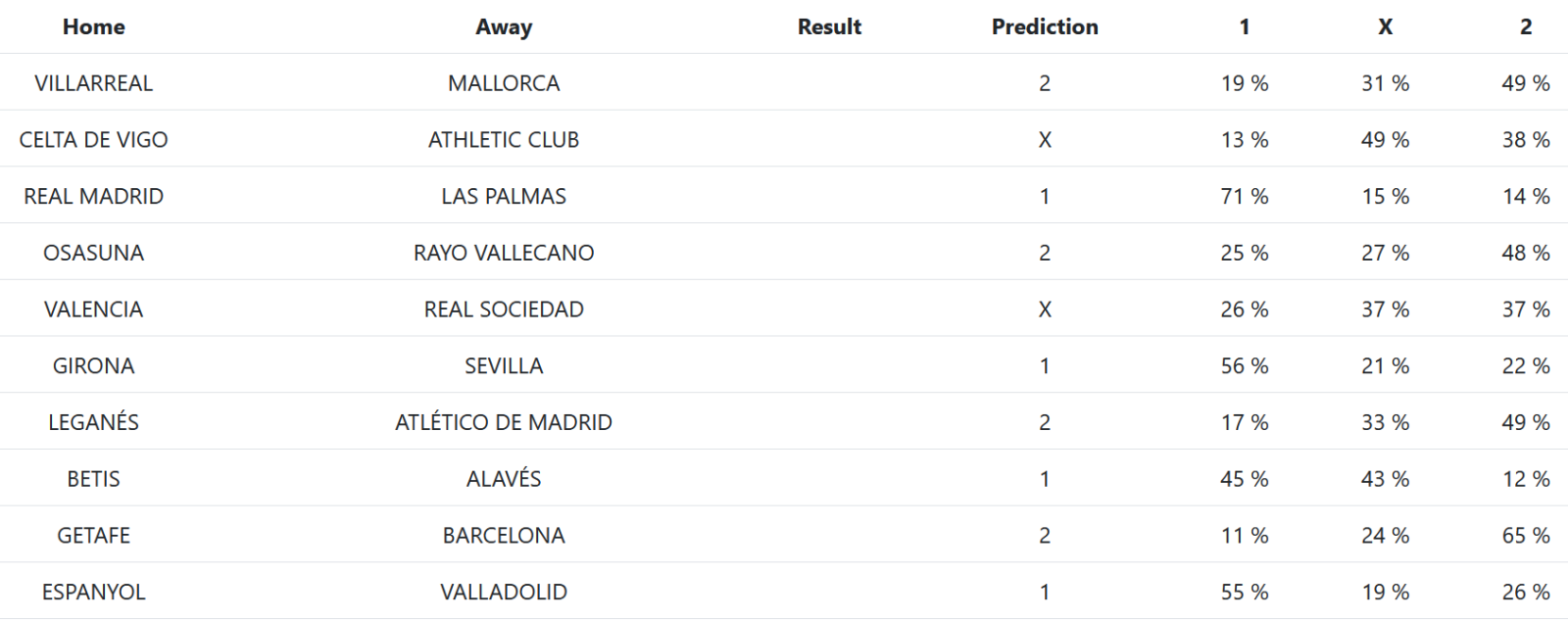
Task: Click ATHLETIC CLUB away team
Action: click(x=504, y=140)
